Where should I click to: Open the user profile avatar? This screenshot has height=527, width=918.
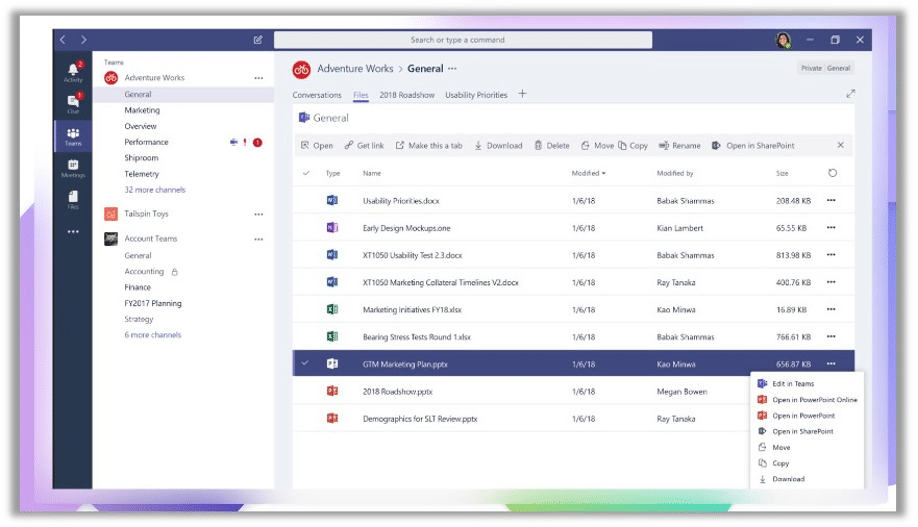[783, 40]
